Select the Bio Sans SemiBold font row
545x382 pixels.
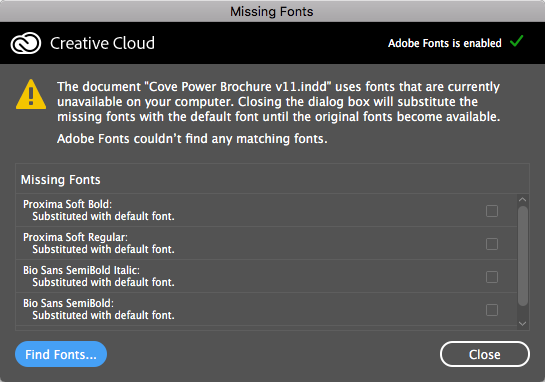click(x=266, y=309)
